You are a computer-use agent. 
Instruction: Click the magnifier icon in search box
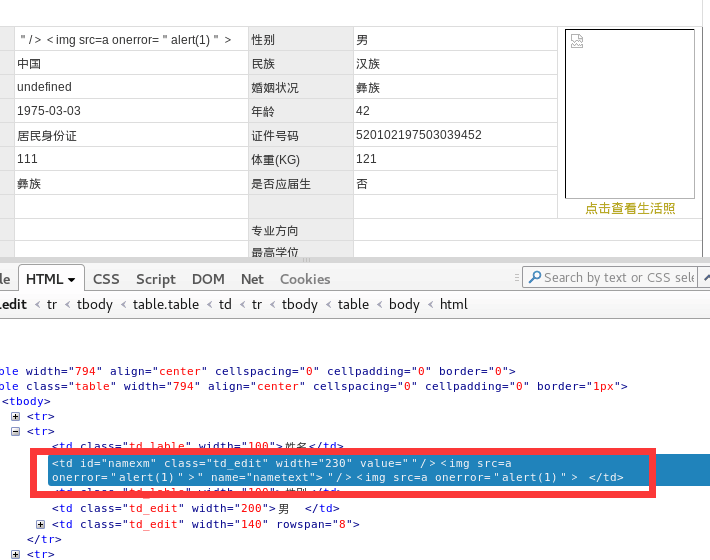(x=533, y=278)
